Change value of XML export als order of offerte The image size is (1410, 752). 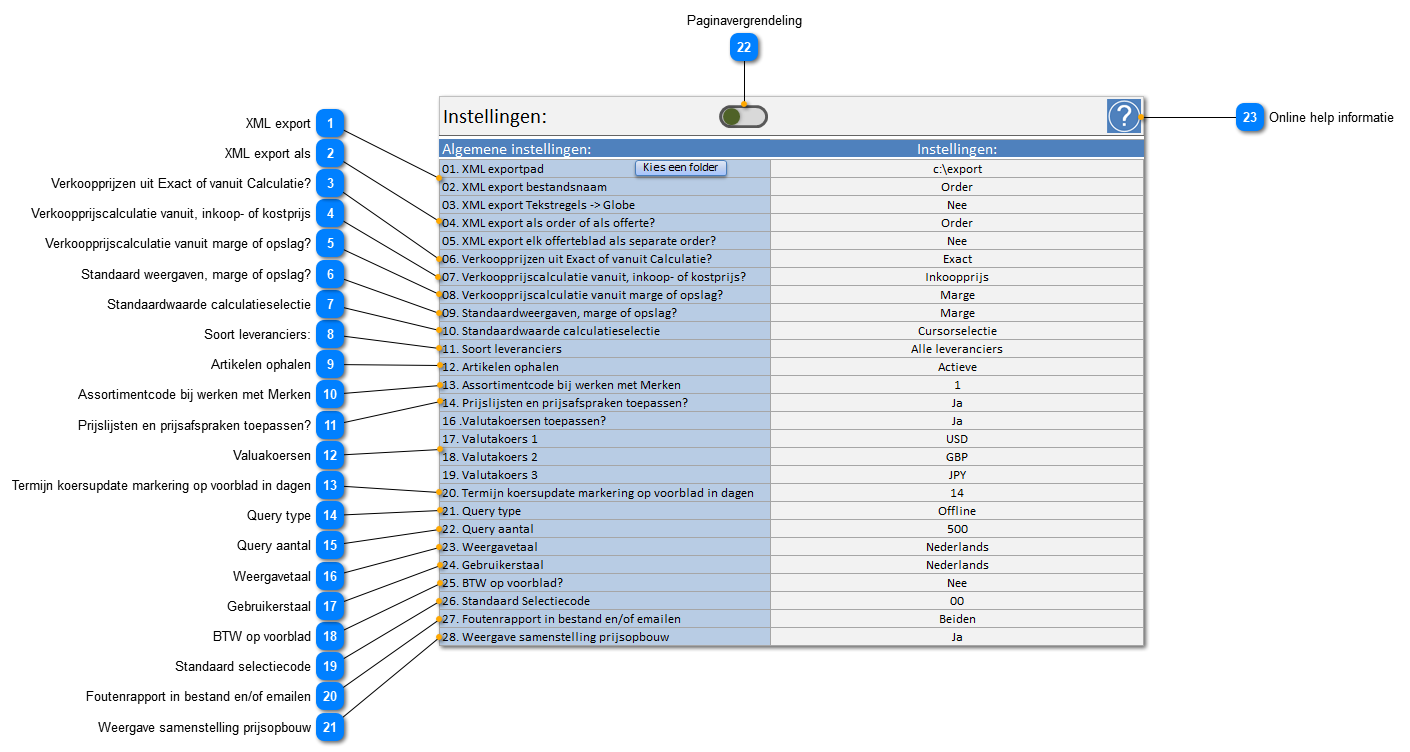click(957, 223)
